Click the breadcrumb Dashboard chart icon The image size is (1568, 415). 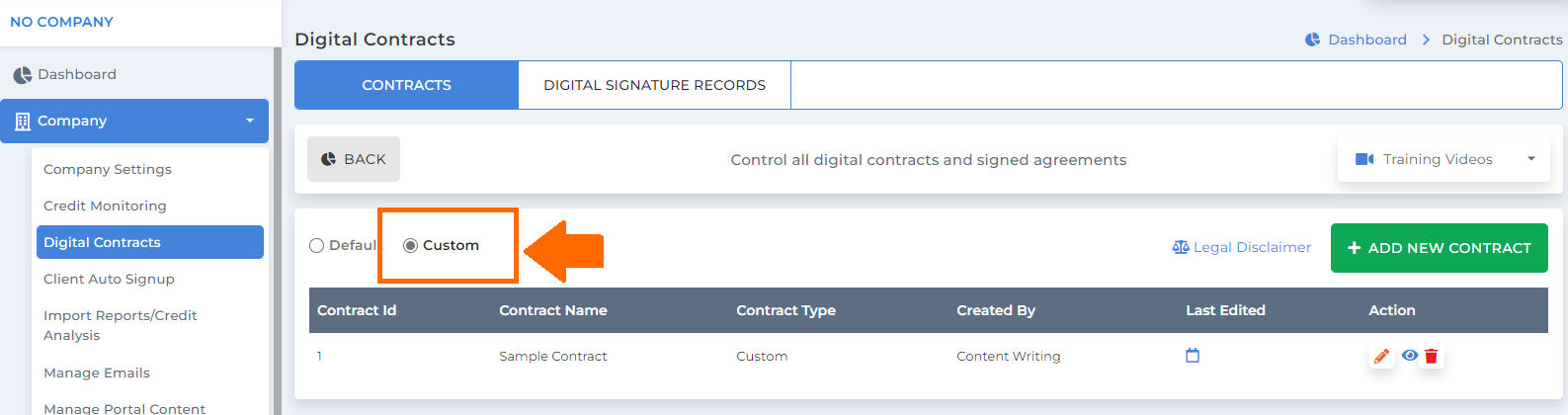tap(1313, 40)
